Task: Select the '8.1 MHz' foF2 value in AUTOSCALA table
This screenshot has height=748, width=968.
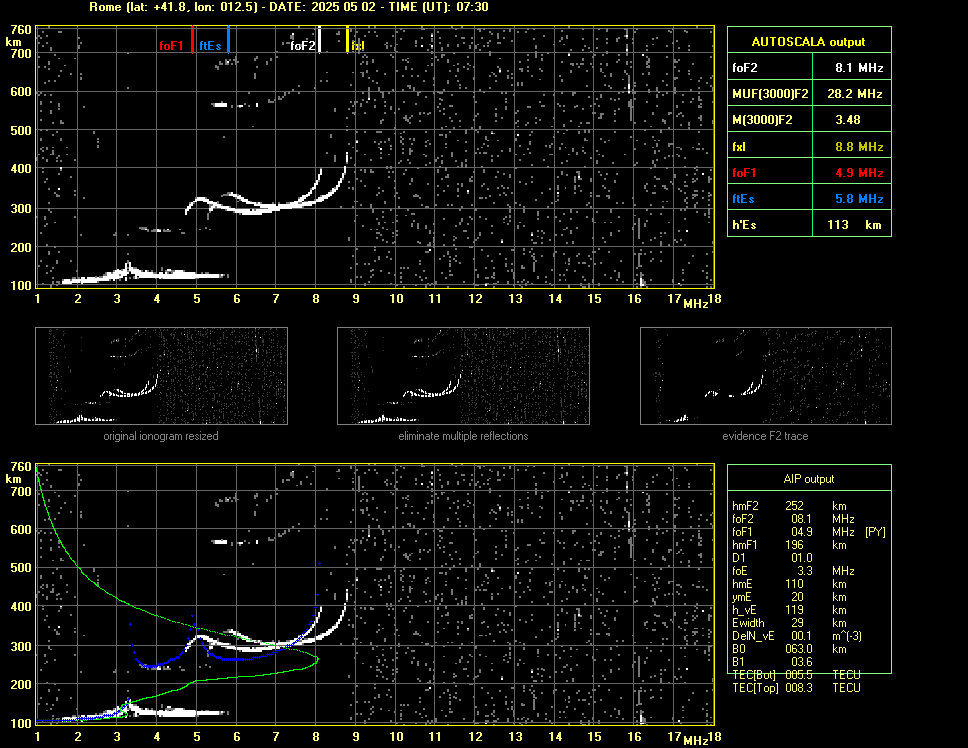Action: [859, 68]
